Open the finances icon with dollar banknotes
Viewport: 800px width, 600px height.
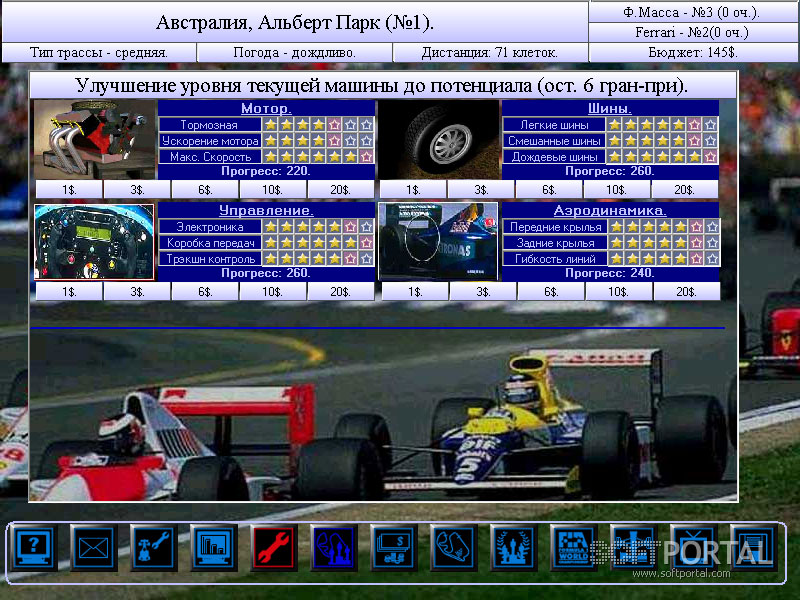(394, 548)
